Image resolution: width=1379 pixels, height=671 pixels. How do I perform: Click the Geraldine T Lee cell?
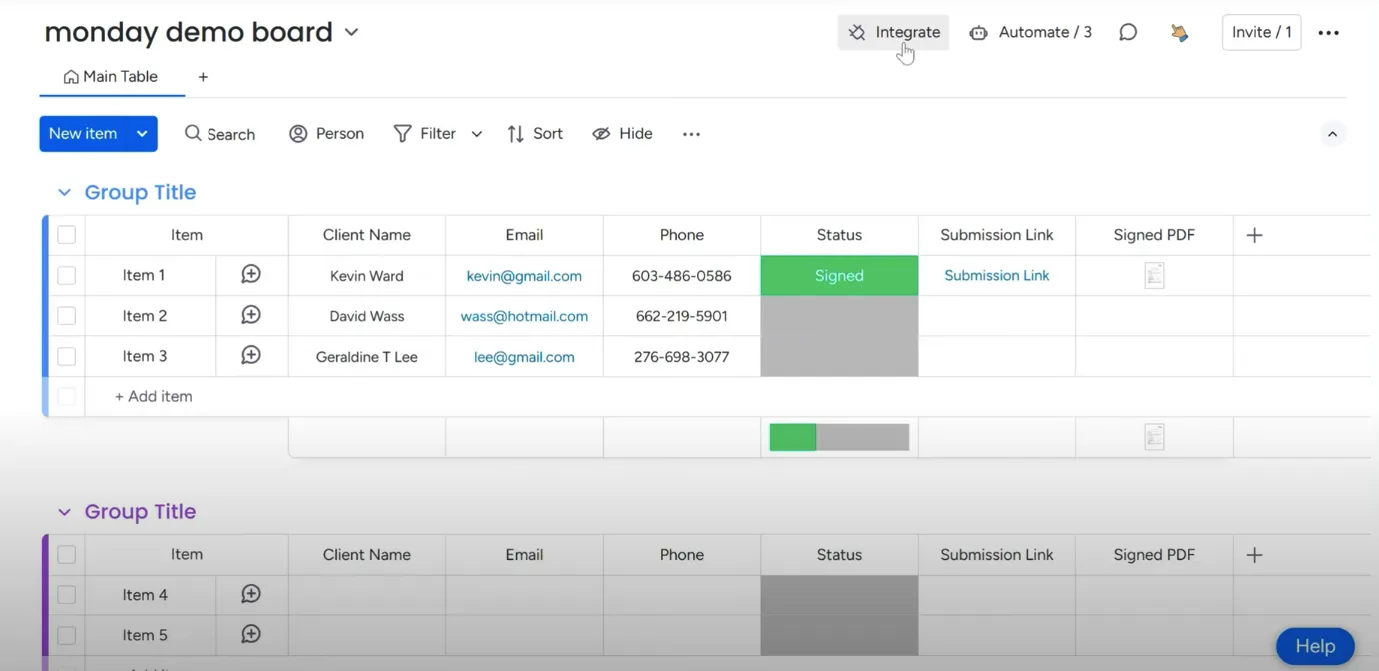[367, 356]
